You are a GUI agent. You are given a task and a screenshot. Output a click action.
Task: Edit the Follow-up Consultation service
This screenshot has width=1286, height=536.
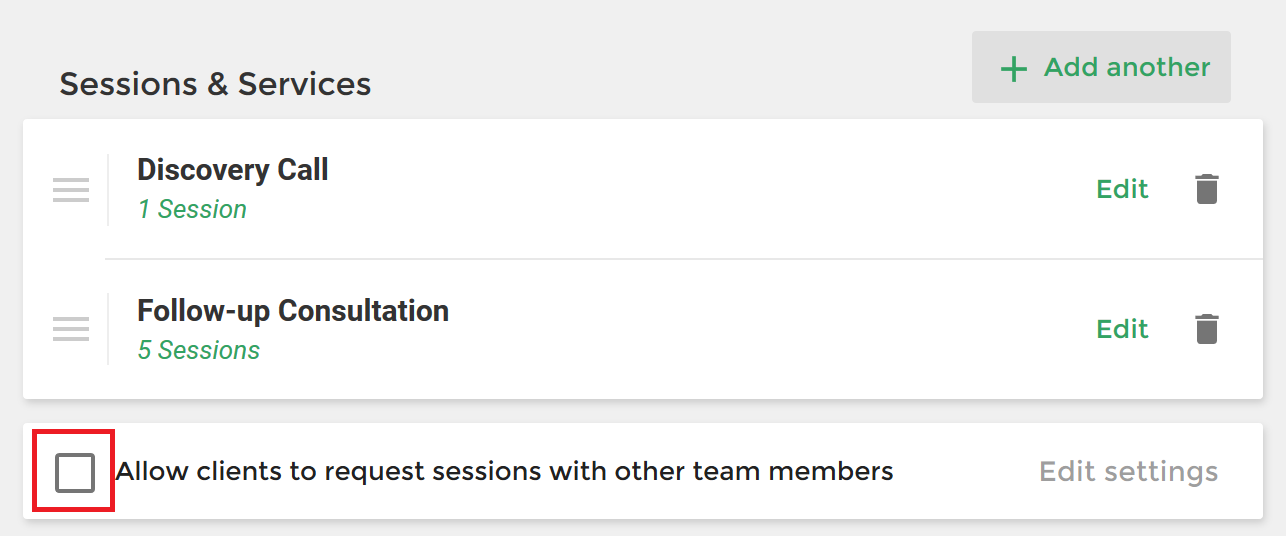1122,329
